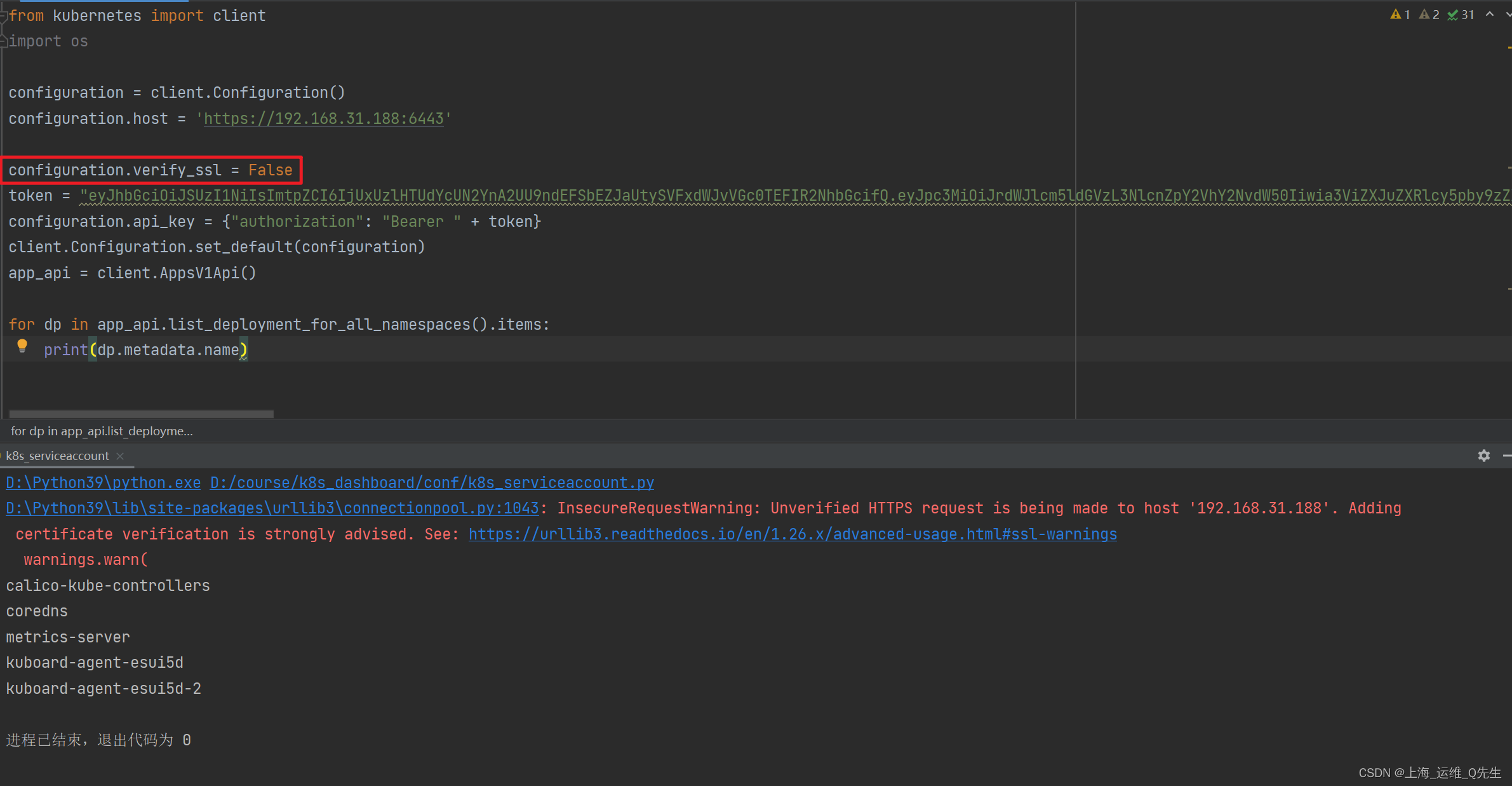
Task: Click 'client.AppsV1Api()' in the code
Action: [177, 273]
